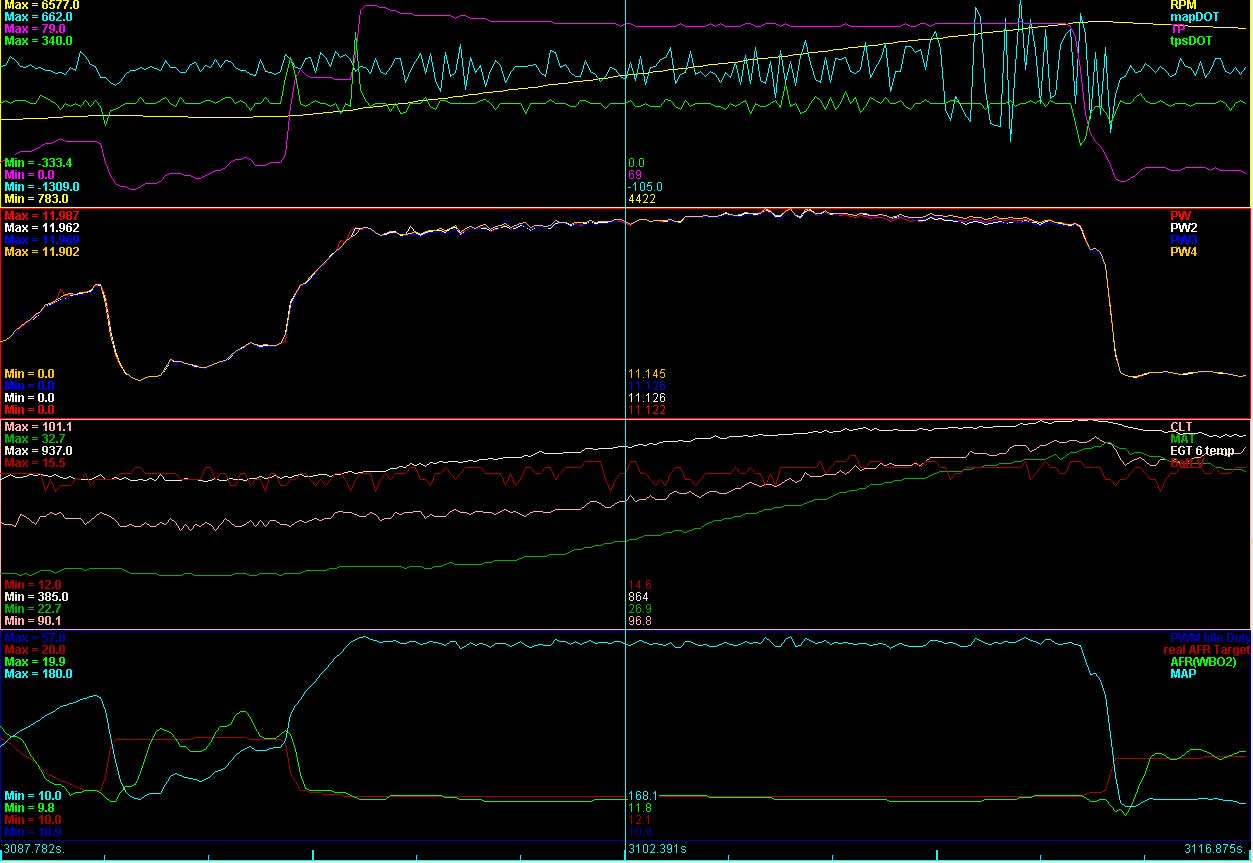Viewport: 1253px width, 863px height.
Task: Click the Min = 783.0 RPM readout
Action: [39, 198]
